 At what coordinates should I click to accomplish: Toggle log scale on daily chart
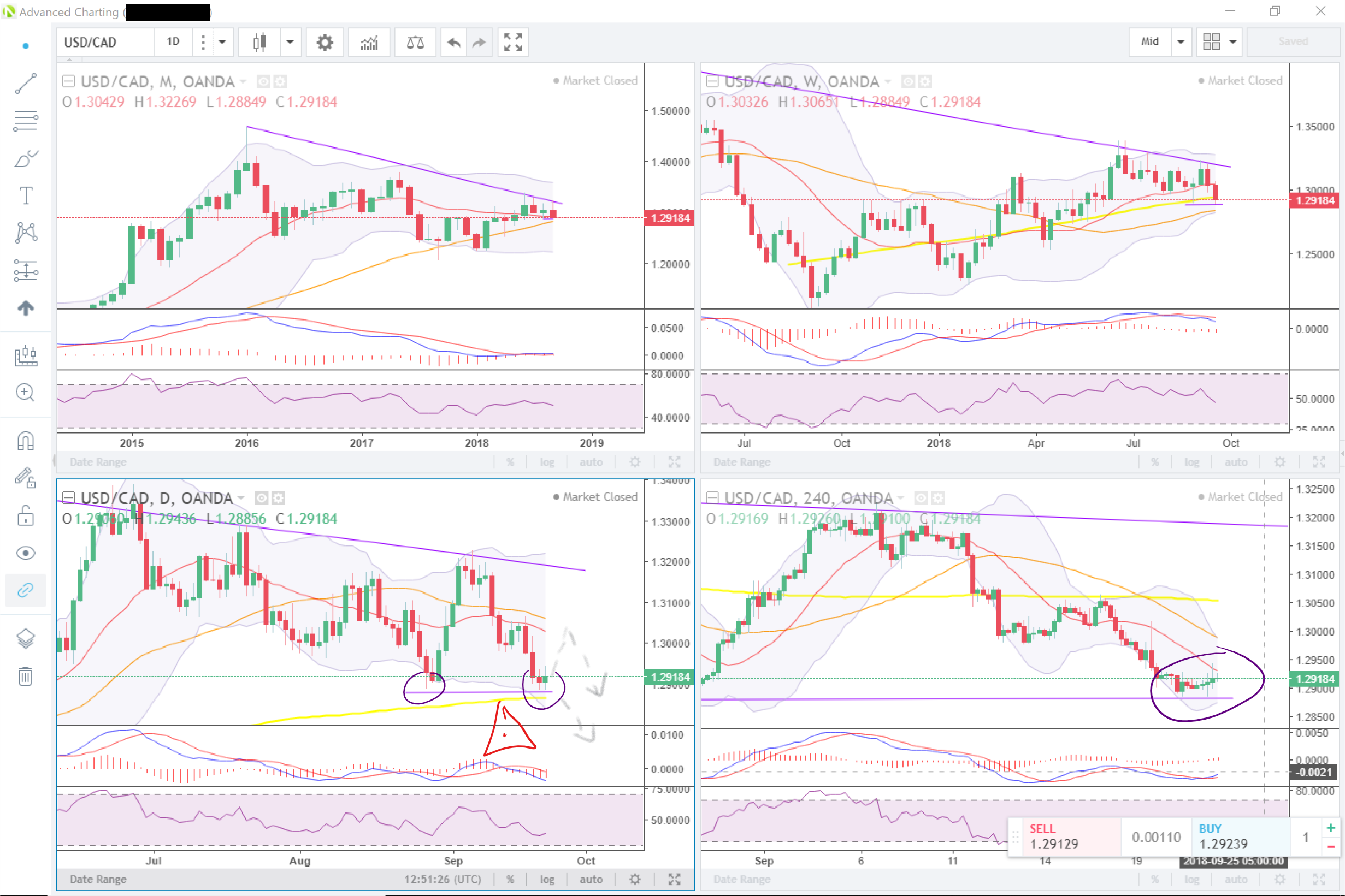(547, 879)
